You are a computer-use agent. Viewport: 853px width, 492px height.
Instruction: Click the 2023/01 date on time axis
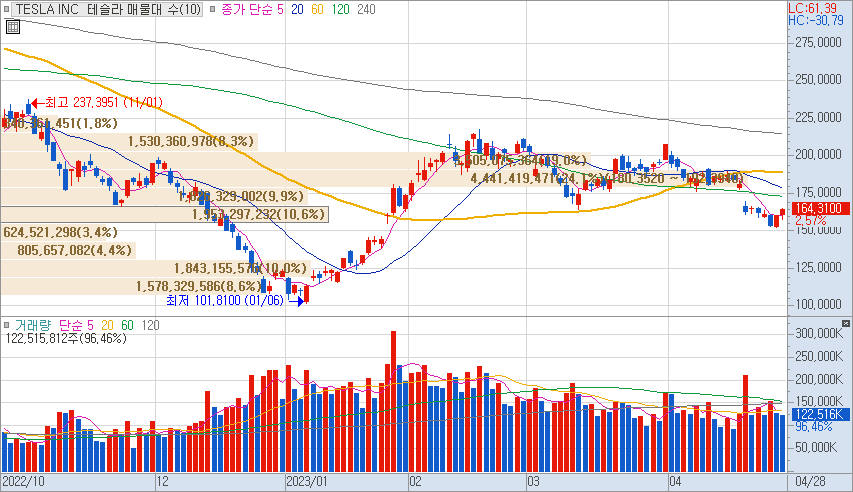(x=307, y=482)
